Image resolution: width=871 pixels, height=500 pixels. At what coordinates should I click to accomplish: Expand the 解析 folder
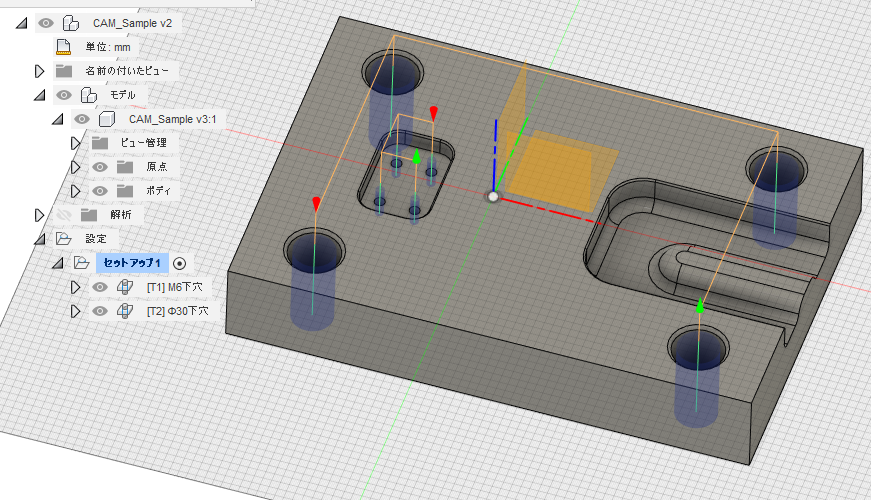39,214
